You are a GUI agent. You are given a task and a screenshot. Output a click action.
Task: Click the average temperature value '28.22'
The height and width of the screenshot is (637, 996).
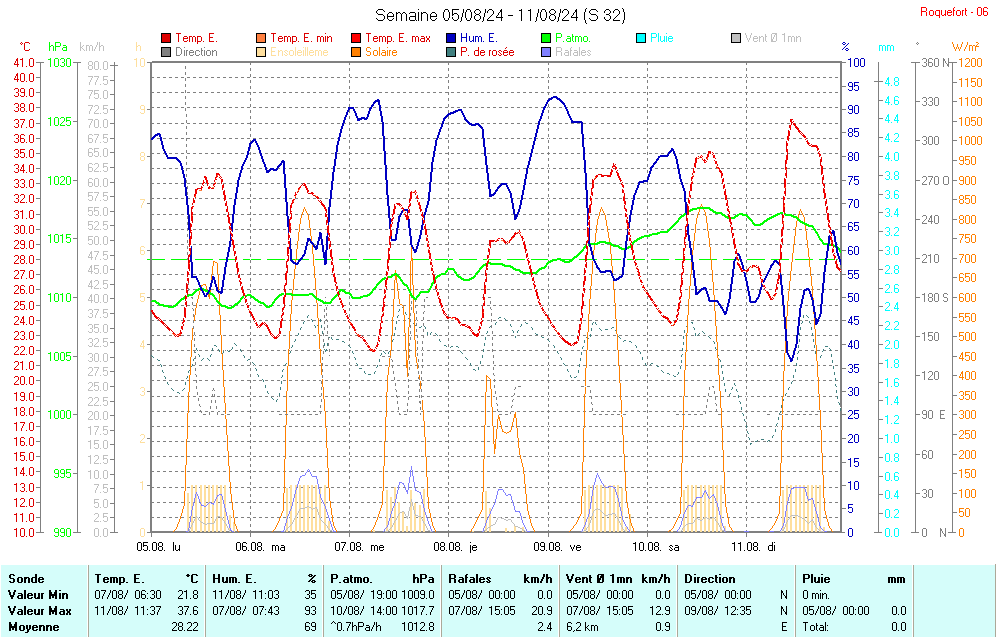coord(185,627)
